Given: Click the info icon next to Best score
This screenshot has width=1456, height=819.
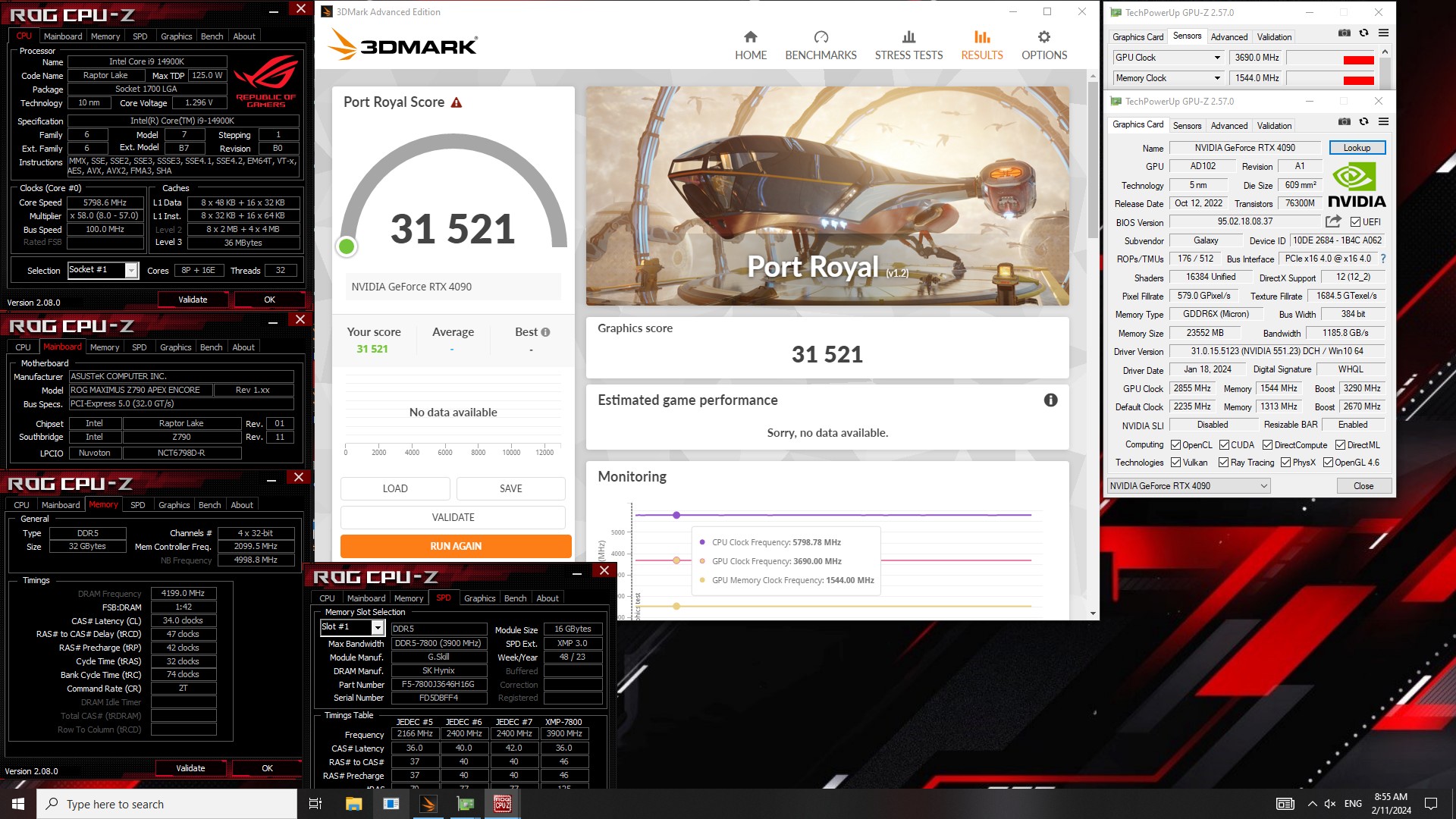Looking at the screenshot, I should click(545, 332).
